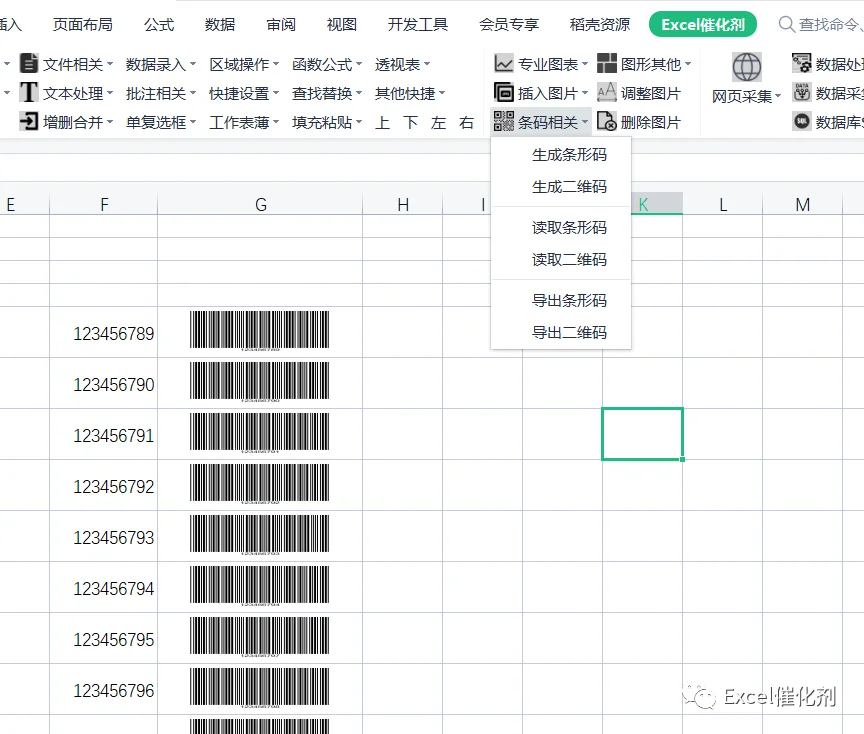The width and height of the screenshot is (864, 734).
Task: Select cell containing 123456792
Action: pyautogui.click(x=104, y=485)
